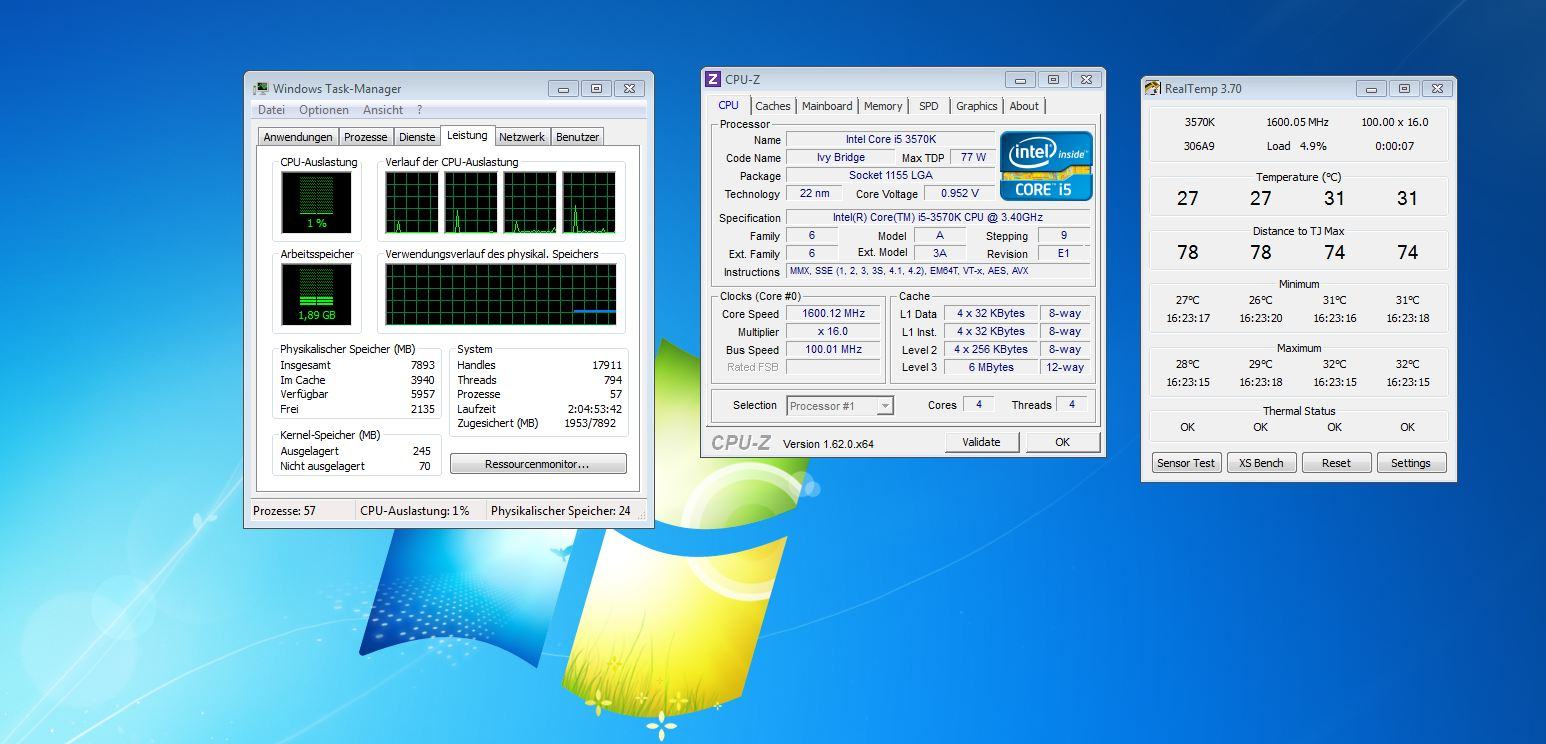This screenshot has height=744, width=1546.
Task: Click the 'Version 1.62.0.x64' text in CPU-Z
Action: (828, 444)
